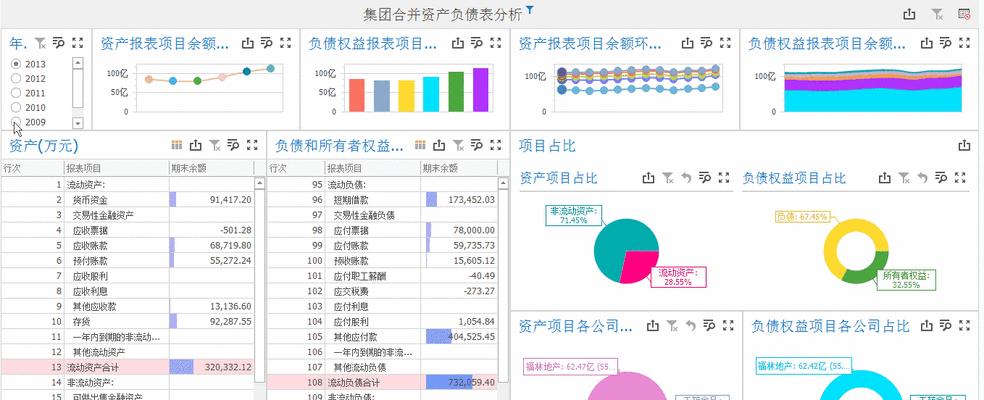Select the 短期借款 row
Viewport: 984px width, 400px height.
382,200
